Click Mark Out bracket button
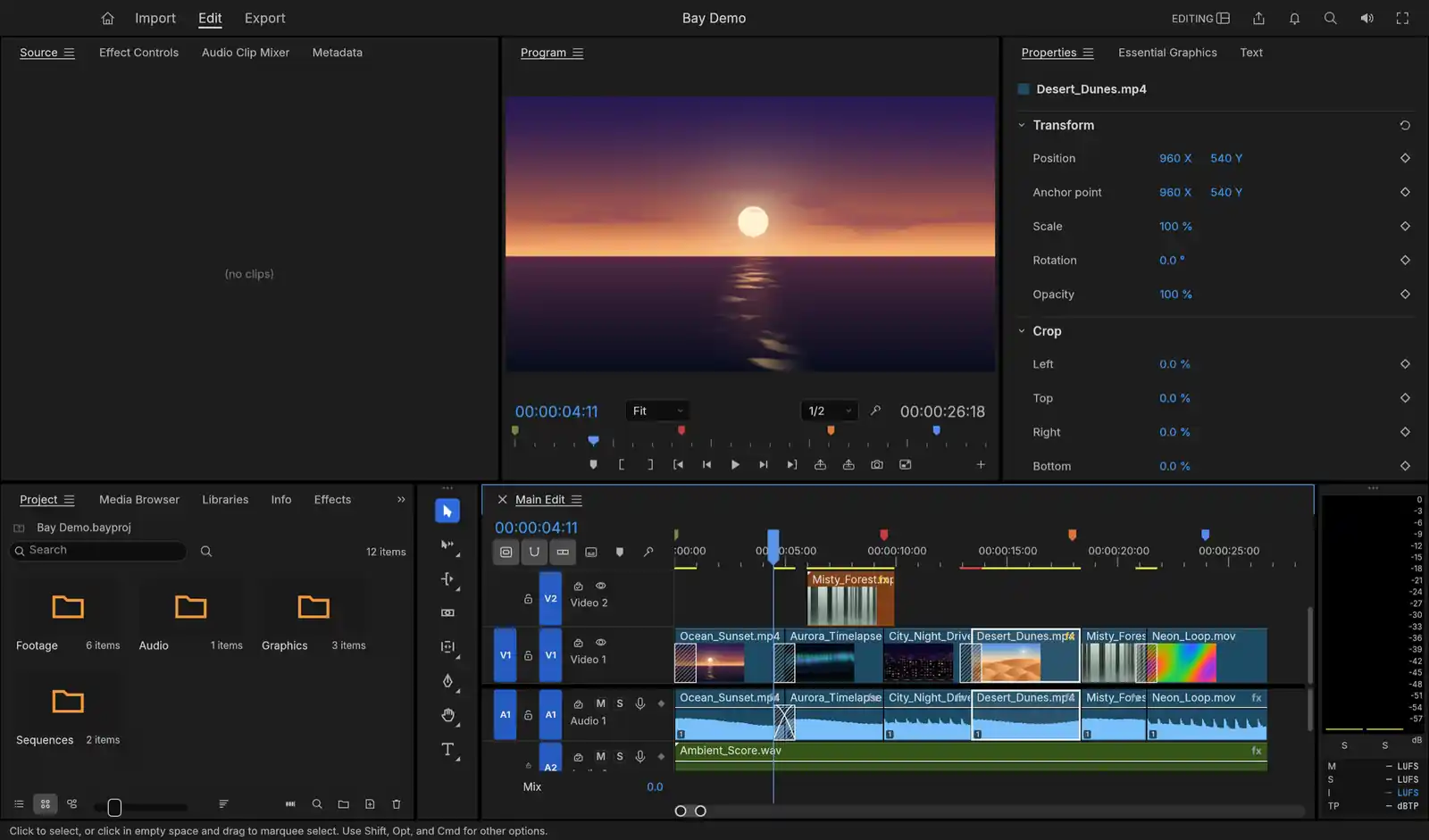1429x840 pixels. click(x=650, y=464)
